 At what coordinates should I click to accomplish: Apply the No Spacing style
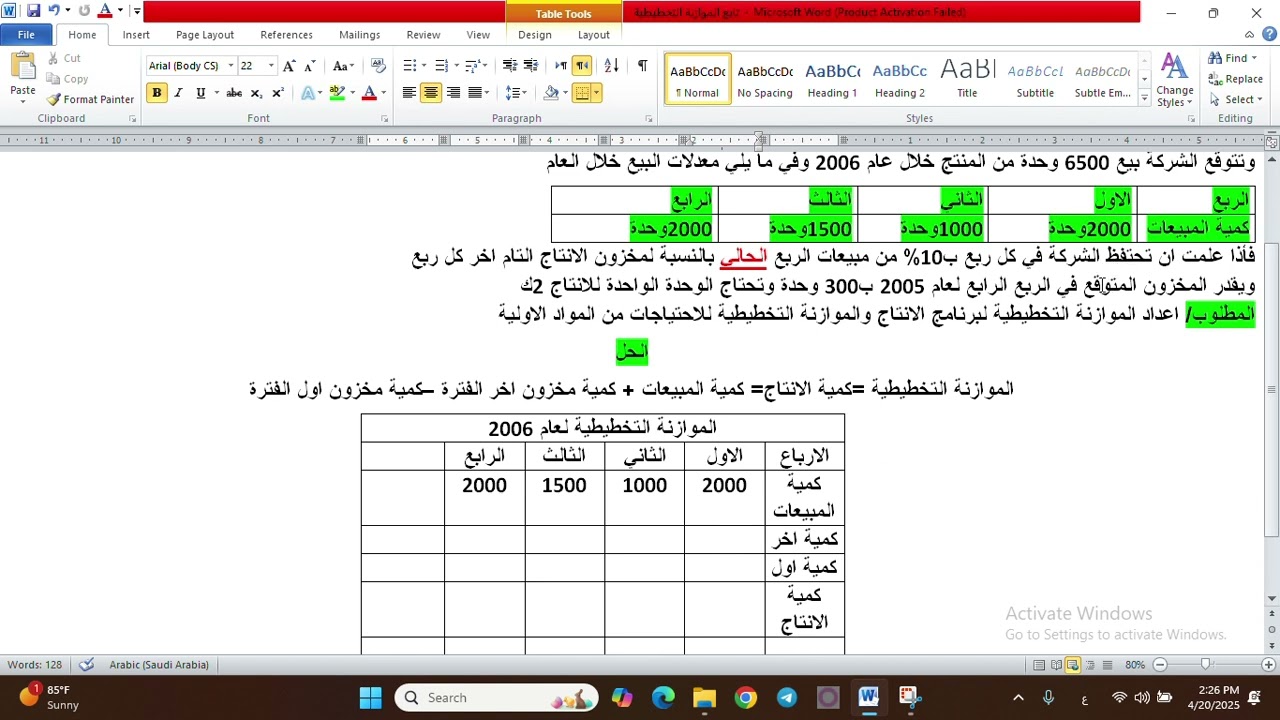(765, 79)
